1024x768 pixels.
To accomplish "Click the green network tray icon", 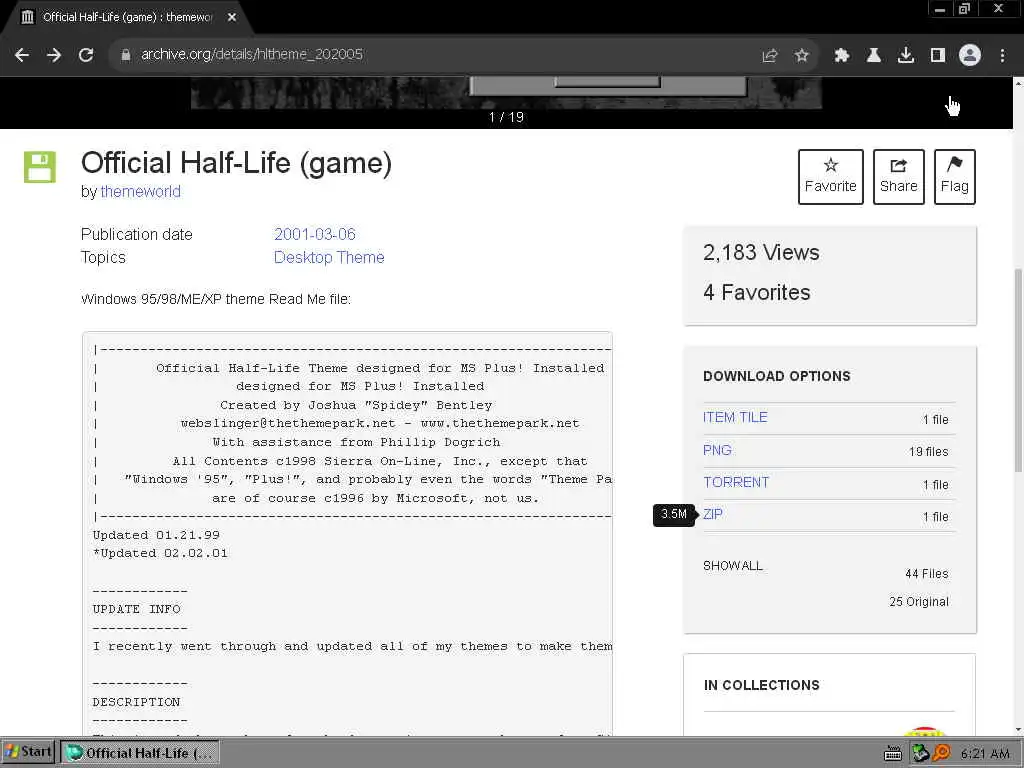I will (x=920, y=753).
